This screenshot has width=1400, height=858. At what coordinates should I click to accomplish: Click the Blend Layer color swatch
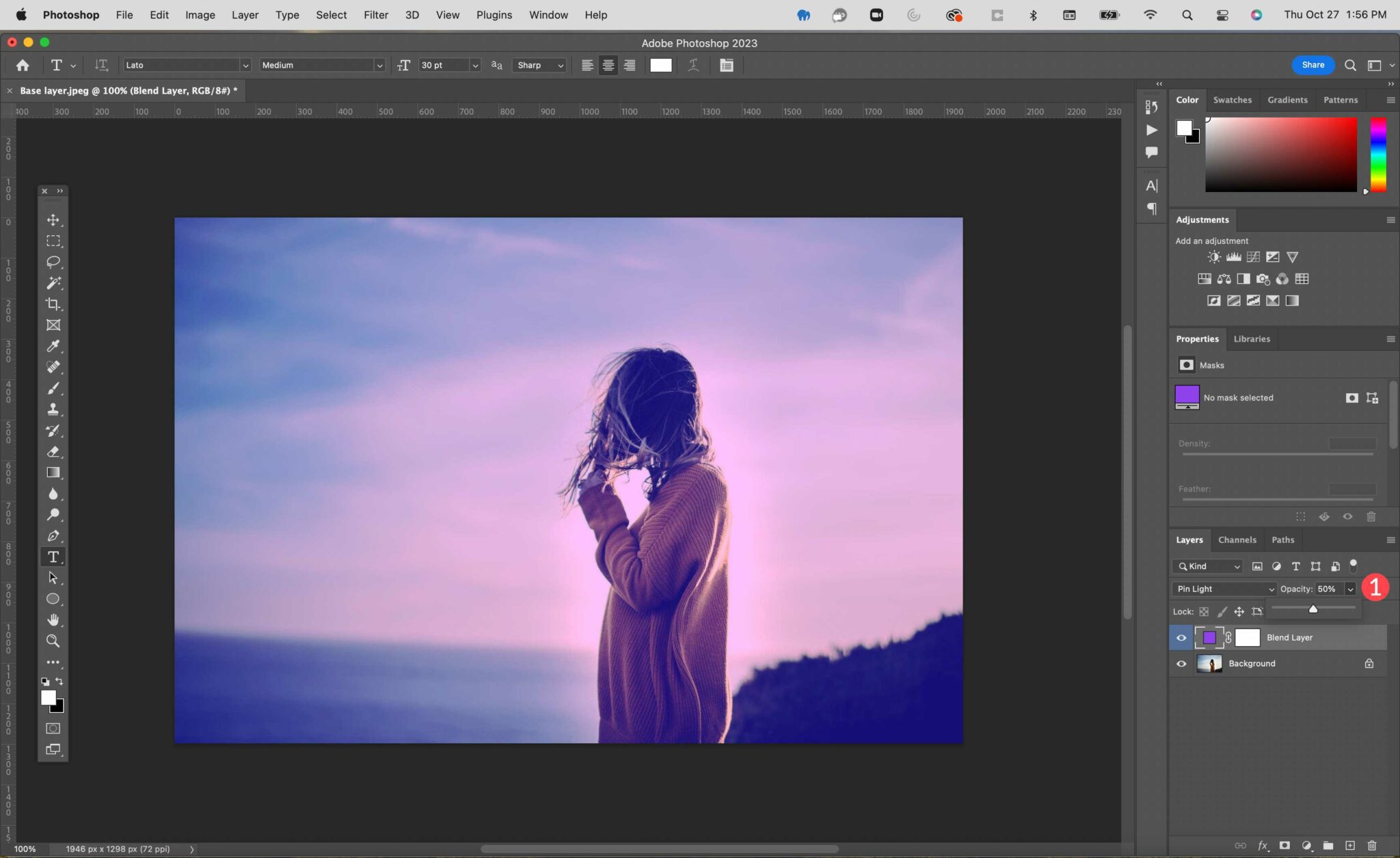point(1209,637)
